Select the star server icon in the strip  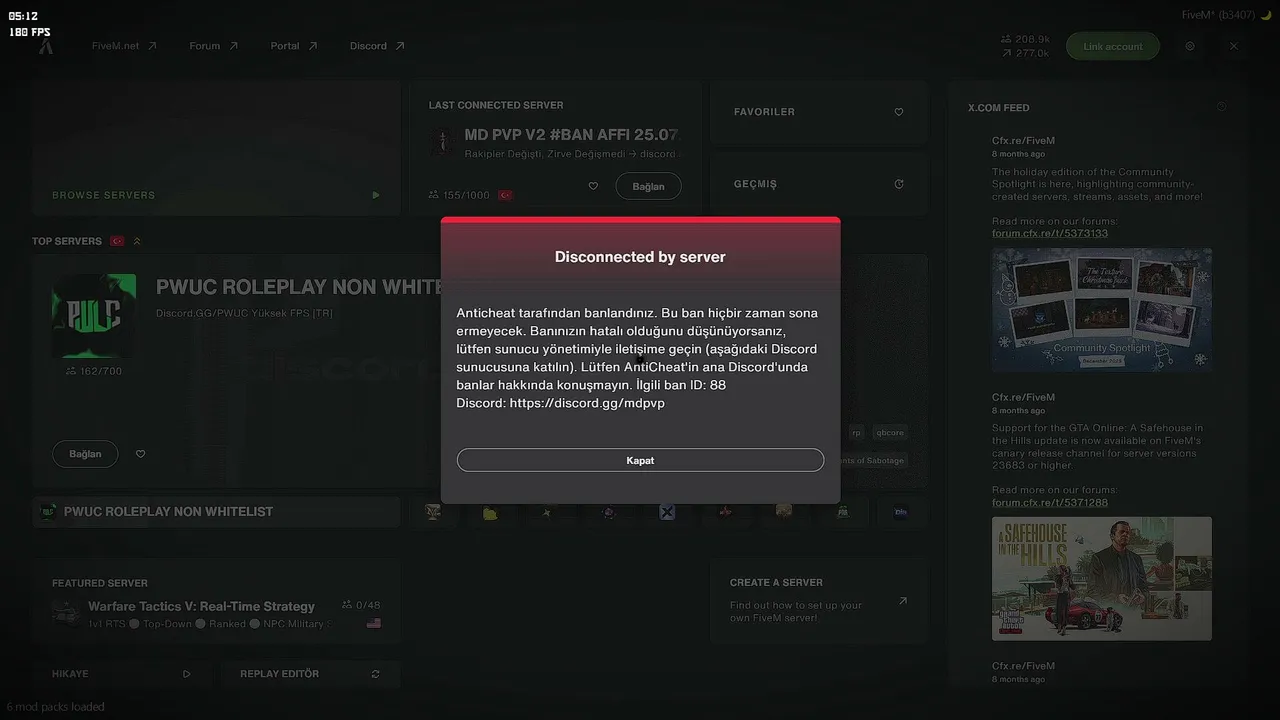546,512
